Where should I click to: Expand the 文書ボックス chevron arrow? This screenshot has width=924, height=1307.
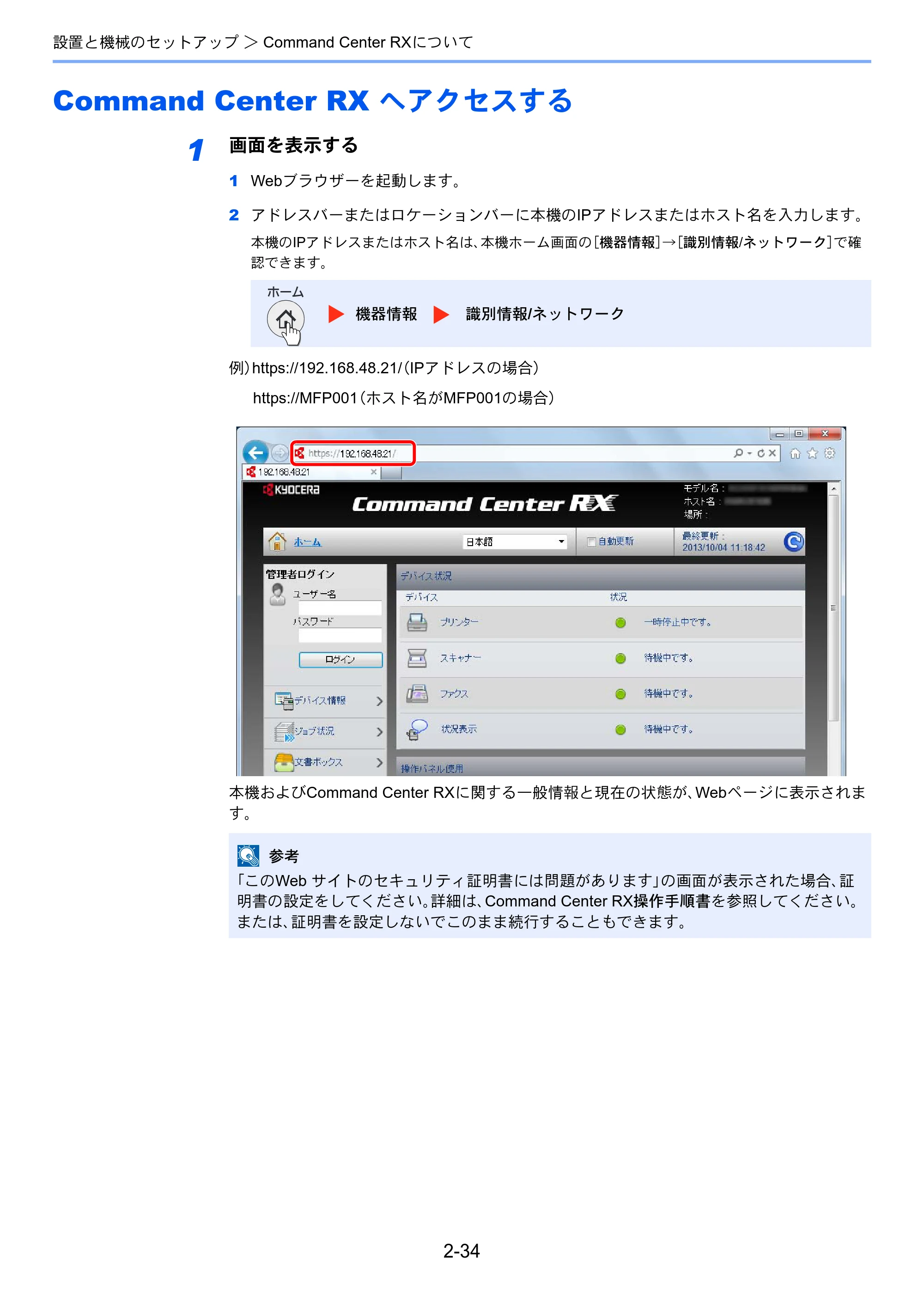(379, 762)
